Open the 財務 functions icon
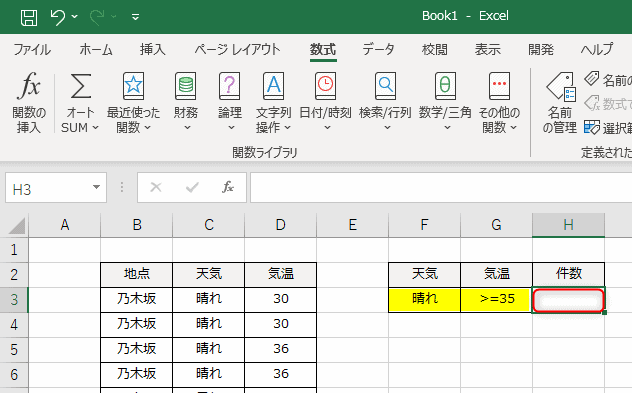The height and width of the screenshot is (393, 632). click(186, 86)
